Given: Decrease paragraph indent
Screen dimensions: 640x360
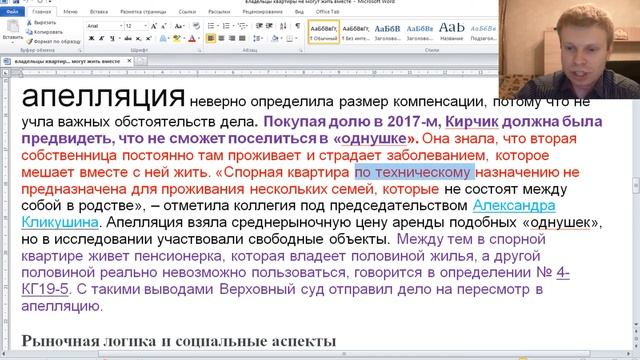Looking at the screenshot, I should [x=259, y=26].
